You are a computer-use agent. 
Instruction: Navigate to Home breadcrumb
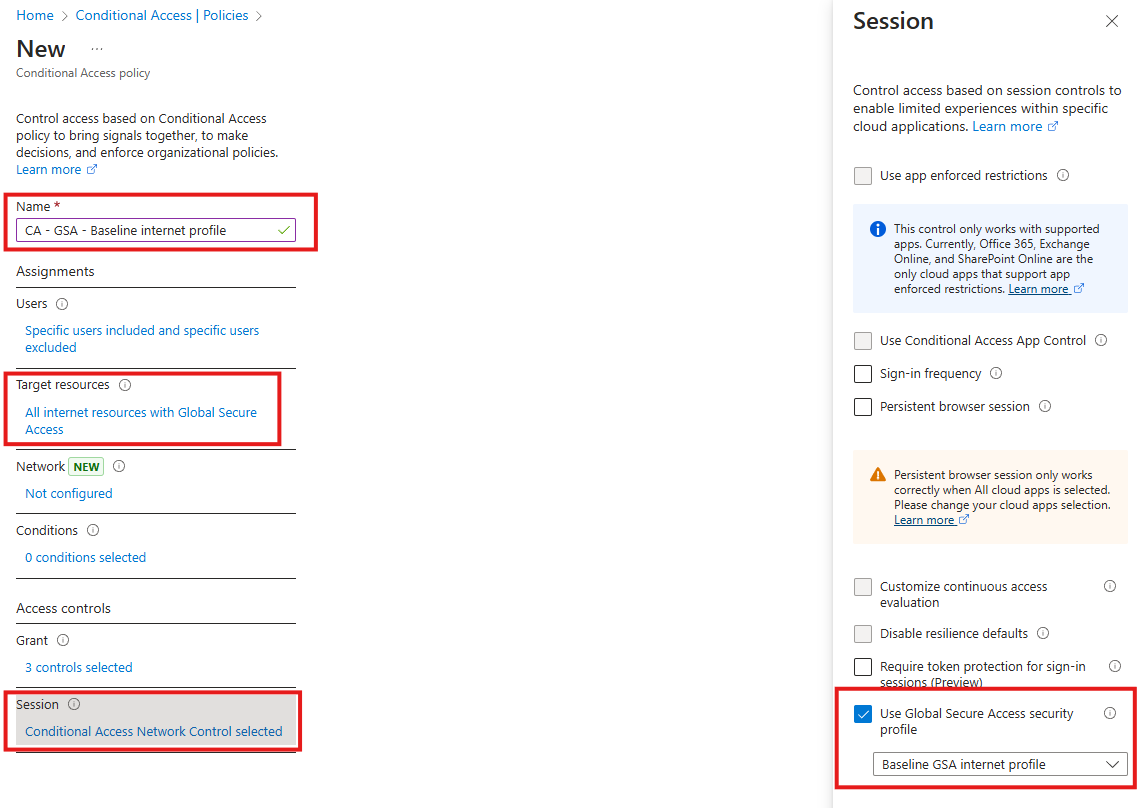click(34, 14)
